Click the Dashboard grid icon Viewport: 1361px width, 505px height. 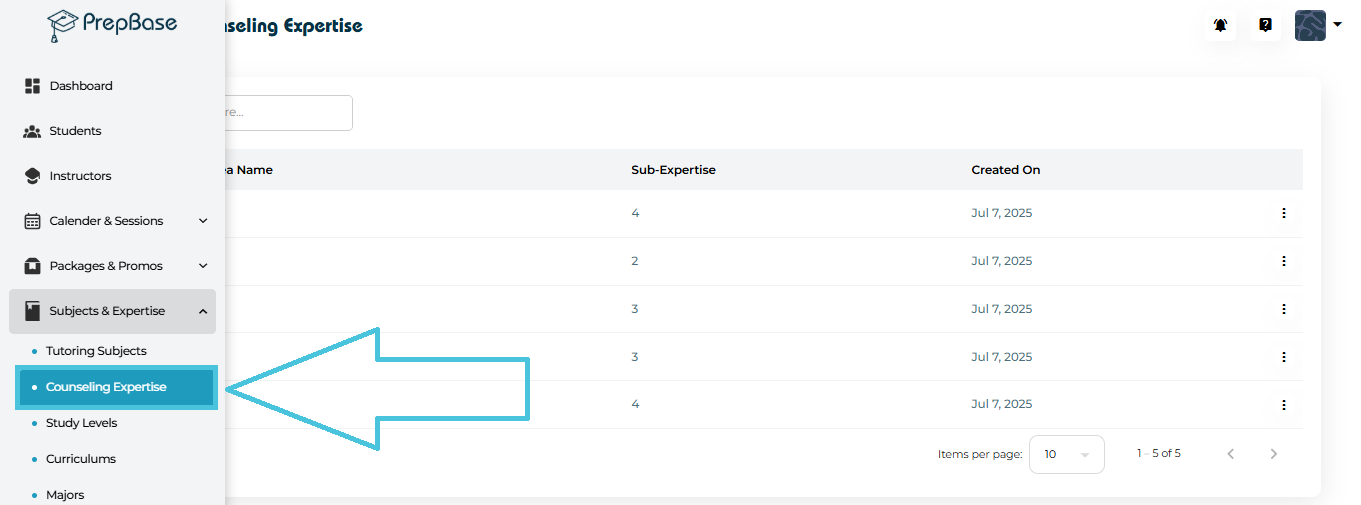(x=32, y=86)
